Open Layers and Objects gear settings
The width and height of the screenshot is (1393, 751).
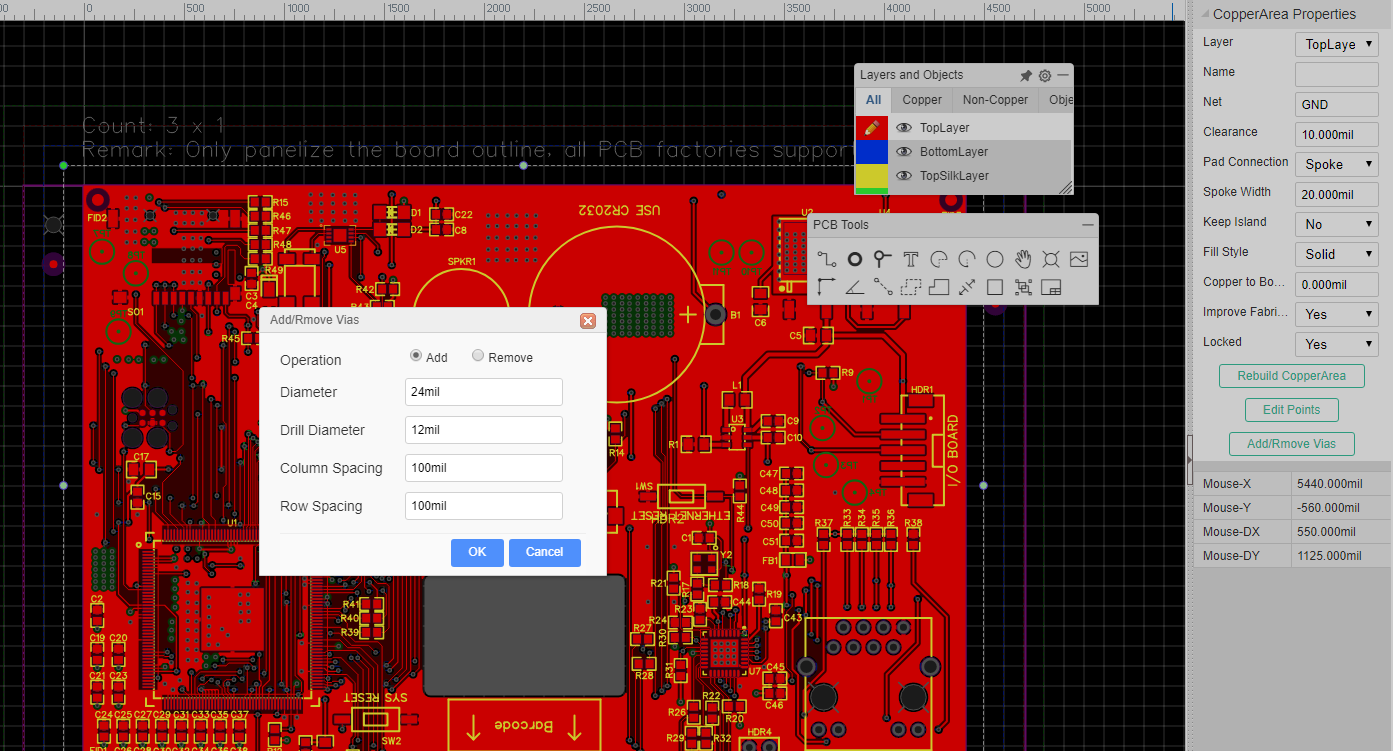[x=1045, y=75]
